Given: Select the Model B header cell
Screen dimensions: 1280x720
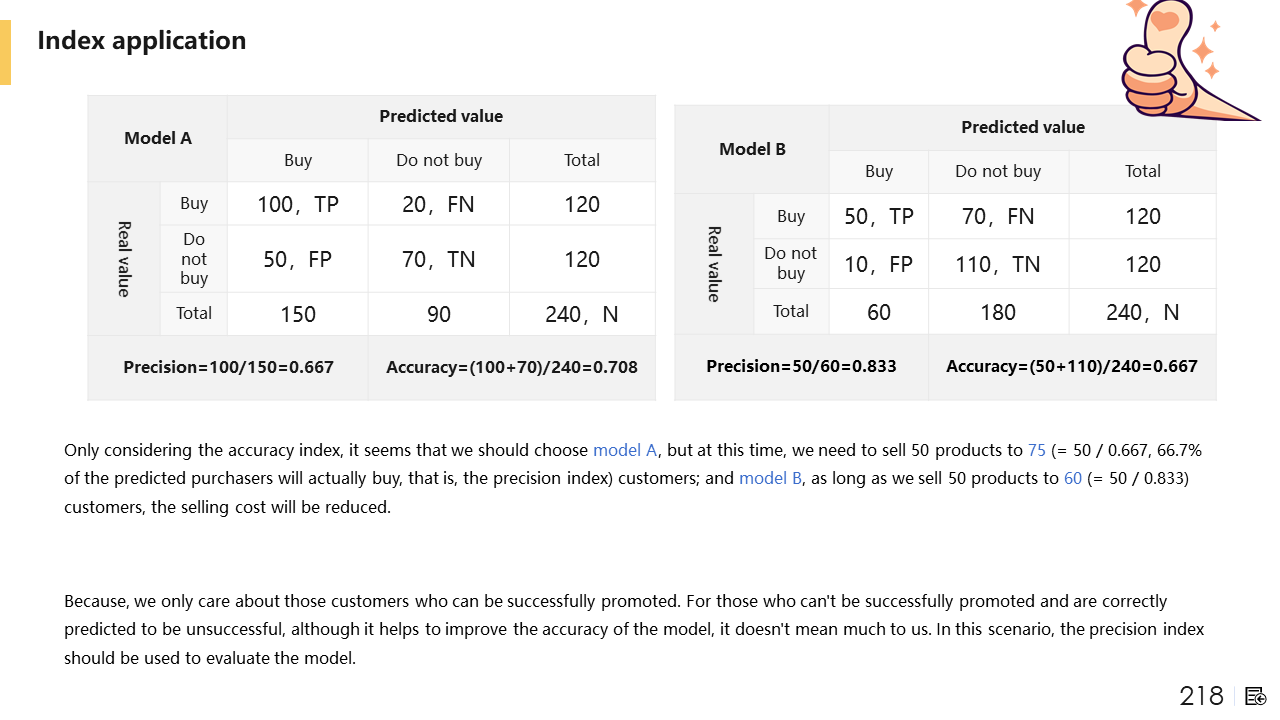Looking at the screenshot, I should click(x=752, y=149).
